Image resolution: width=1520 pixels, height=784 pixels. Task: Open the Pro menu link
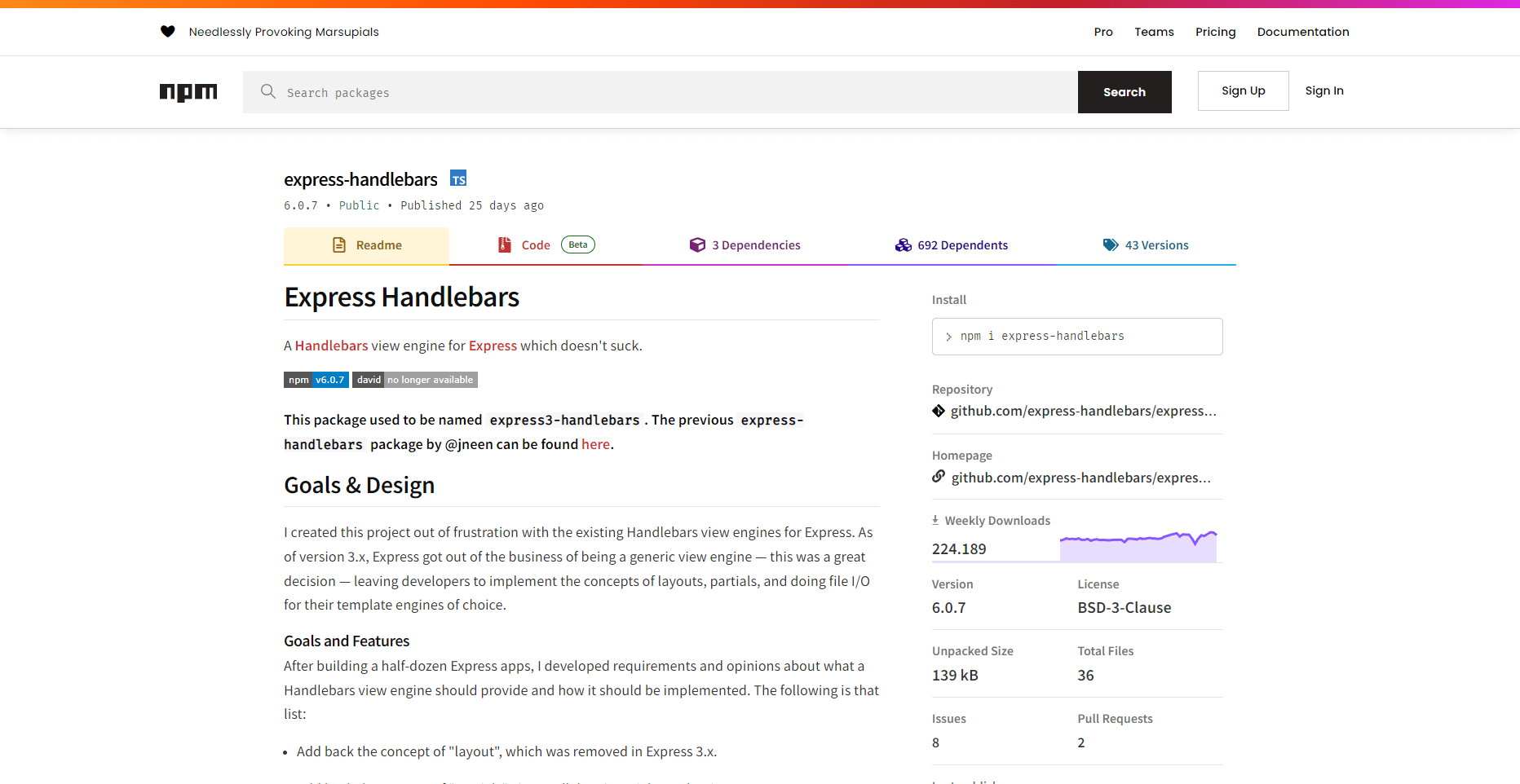click(1103, 32)
